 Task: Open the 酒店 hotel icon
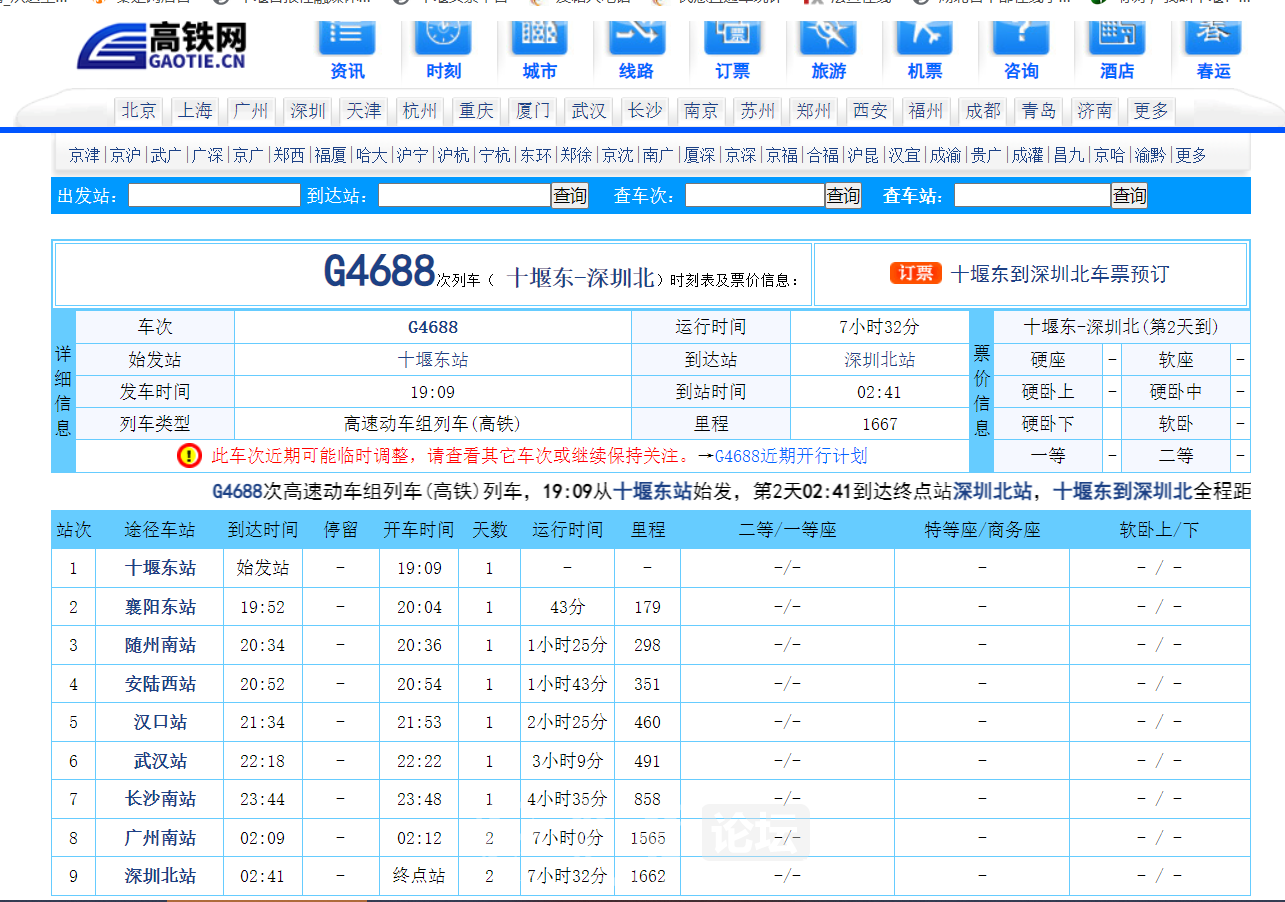coord(1117,50)
